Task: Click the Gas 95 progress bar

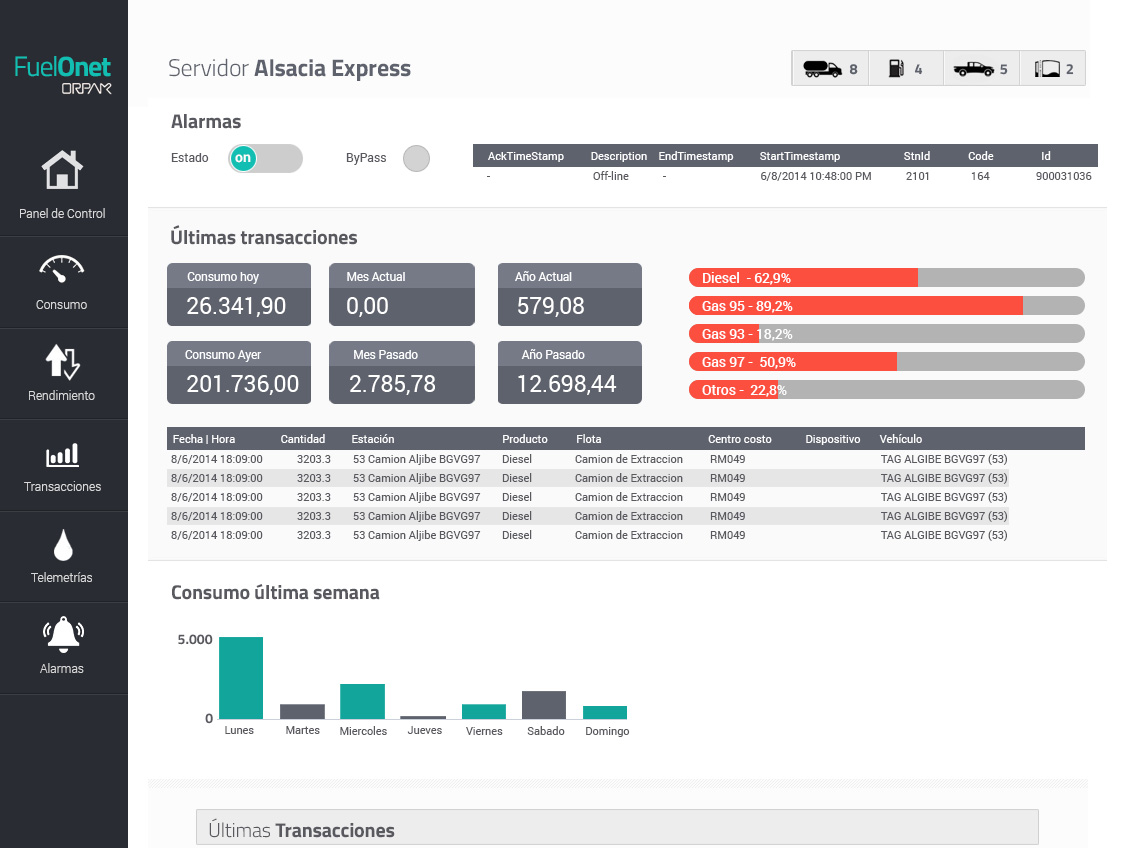Action: click(886, 306)
